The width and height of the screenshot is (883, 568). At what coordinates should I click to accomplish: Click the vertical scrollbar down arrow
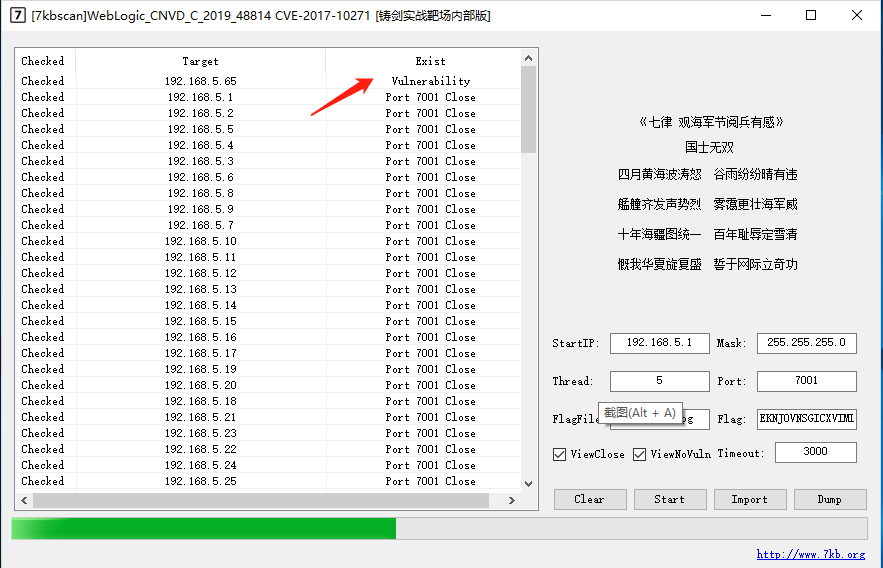pyautogui.click(x=528, y=484)
